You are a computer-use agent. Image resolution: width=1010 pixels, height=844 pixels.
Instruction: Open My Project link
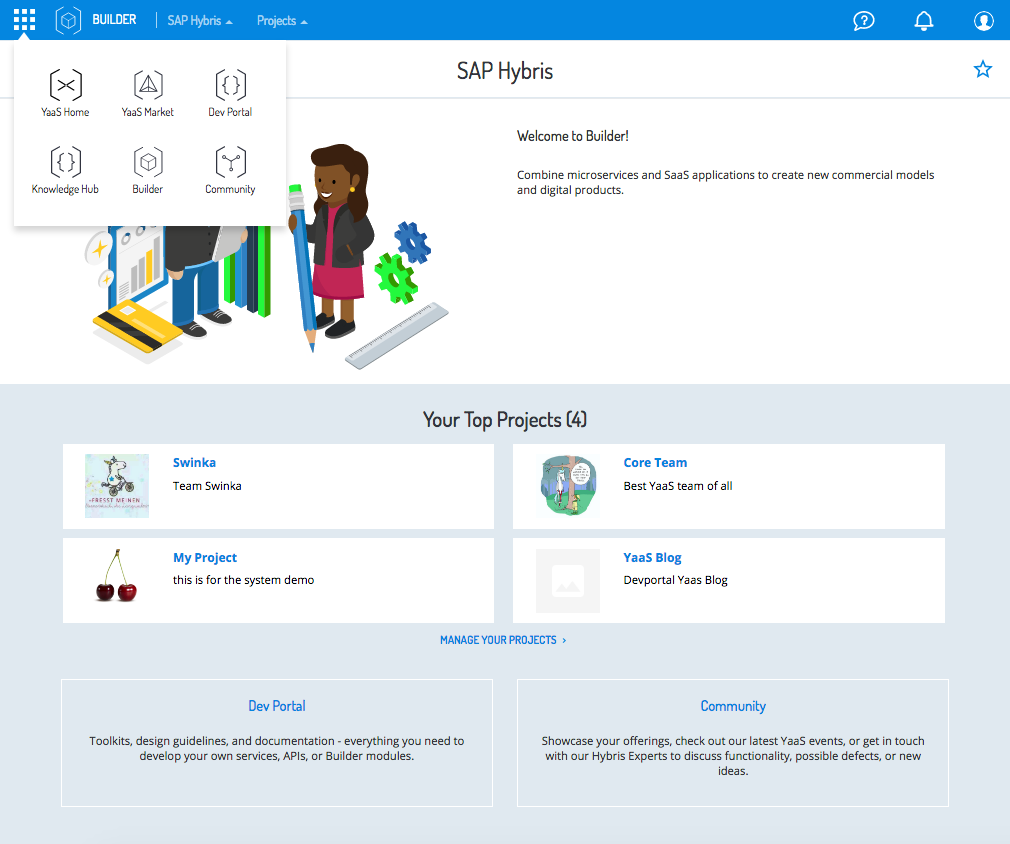[205, 557]
